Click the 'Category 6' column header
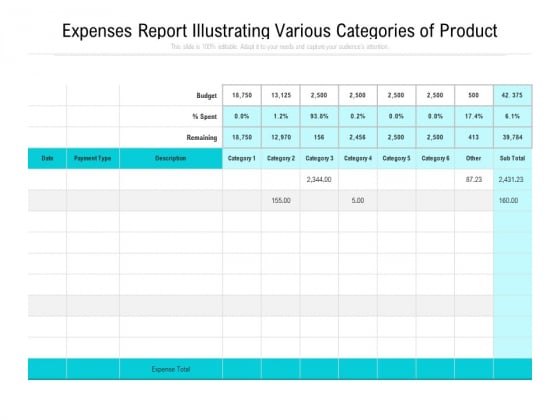The width and height of the screenshot is (560, 420). [x=435, y=158]
